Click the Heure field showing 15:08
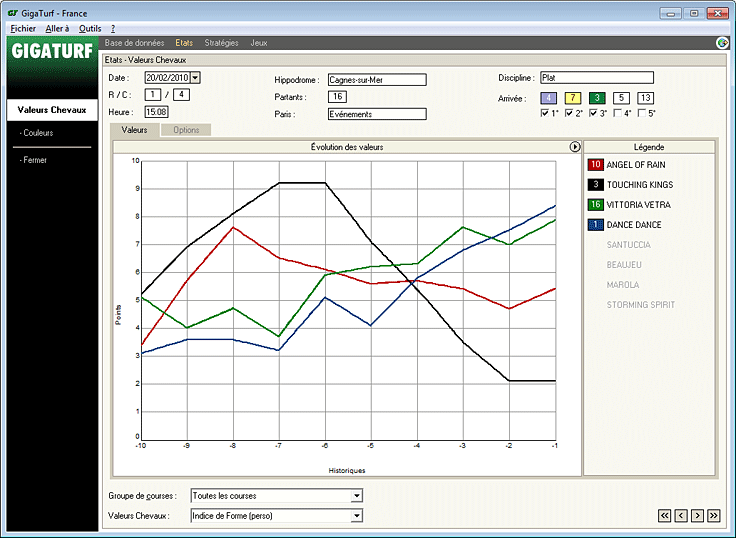Screen dimensions: 736x538 (x=156, y=112)
